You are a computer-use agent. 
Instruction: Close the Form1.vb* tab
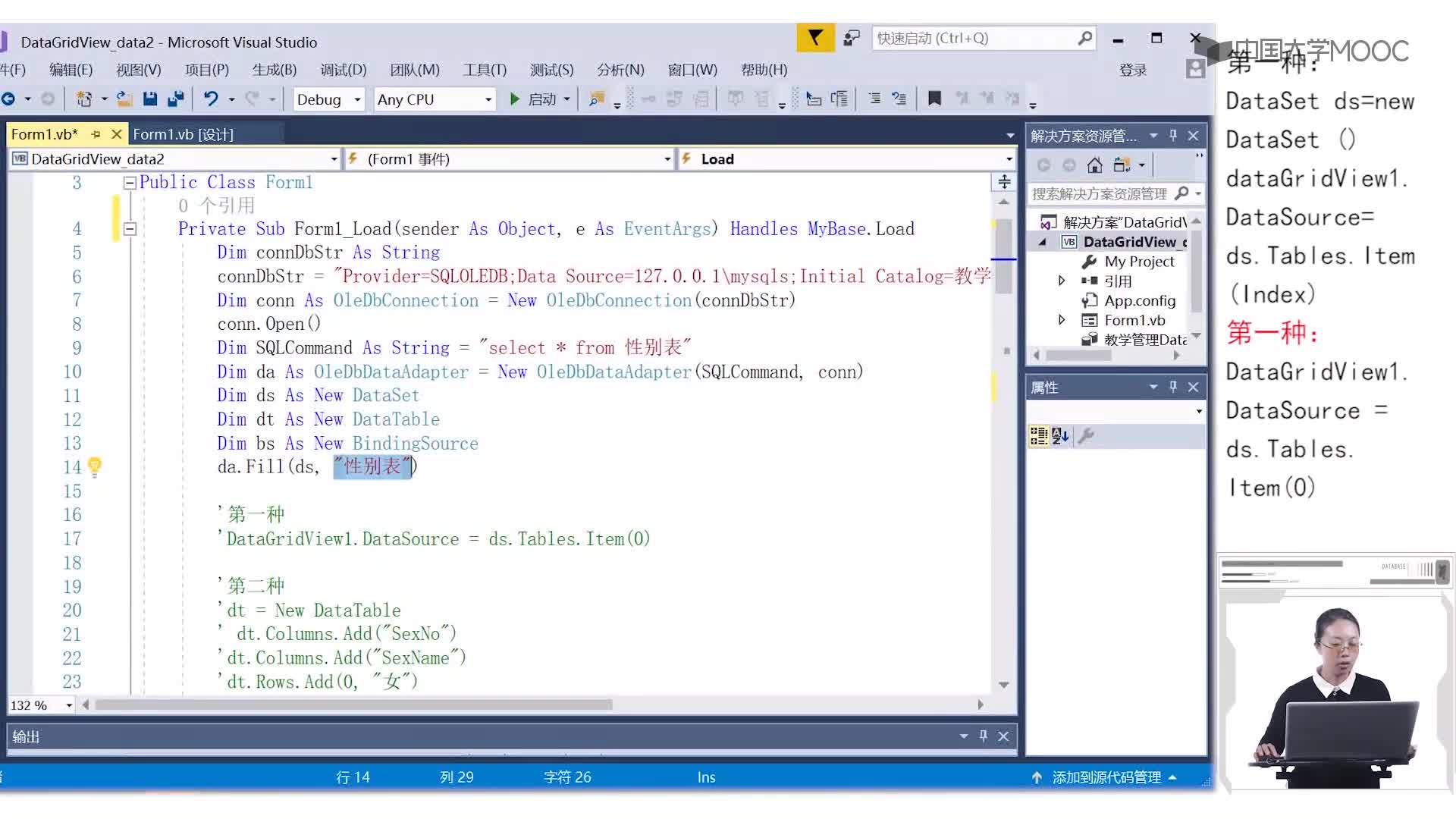click(116, 134)
